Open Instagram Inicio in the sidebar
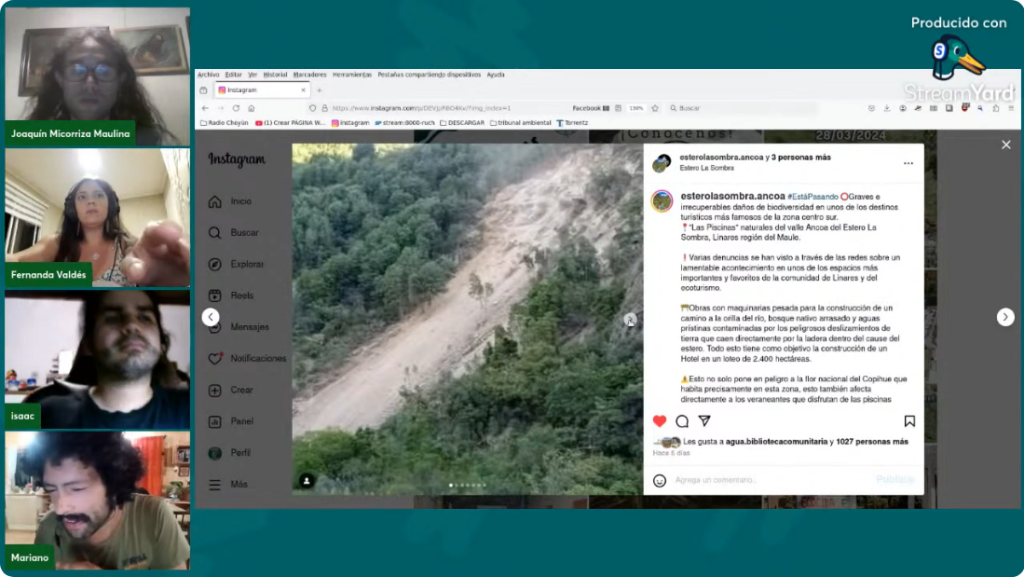 click(x=240, y=201)
